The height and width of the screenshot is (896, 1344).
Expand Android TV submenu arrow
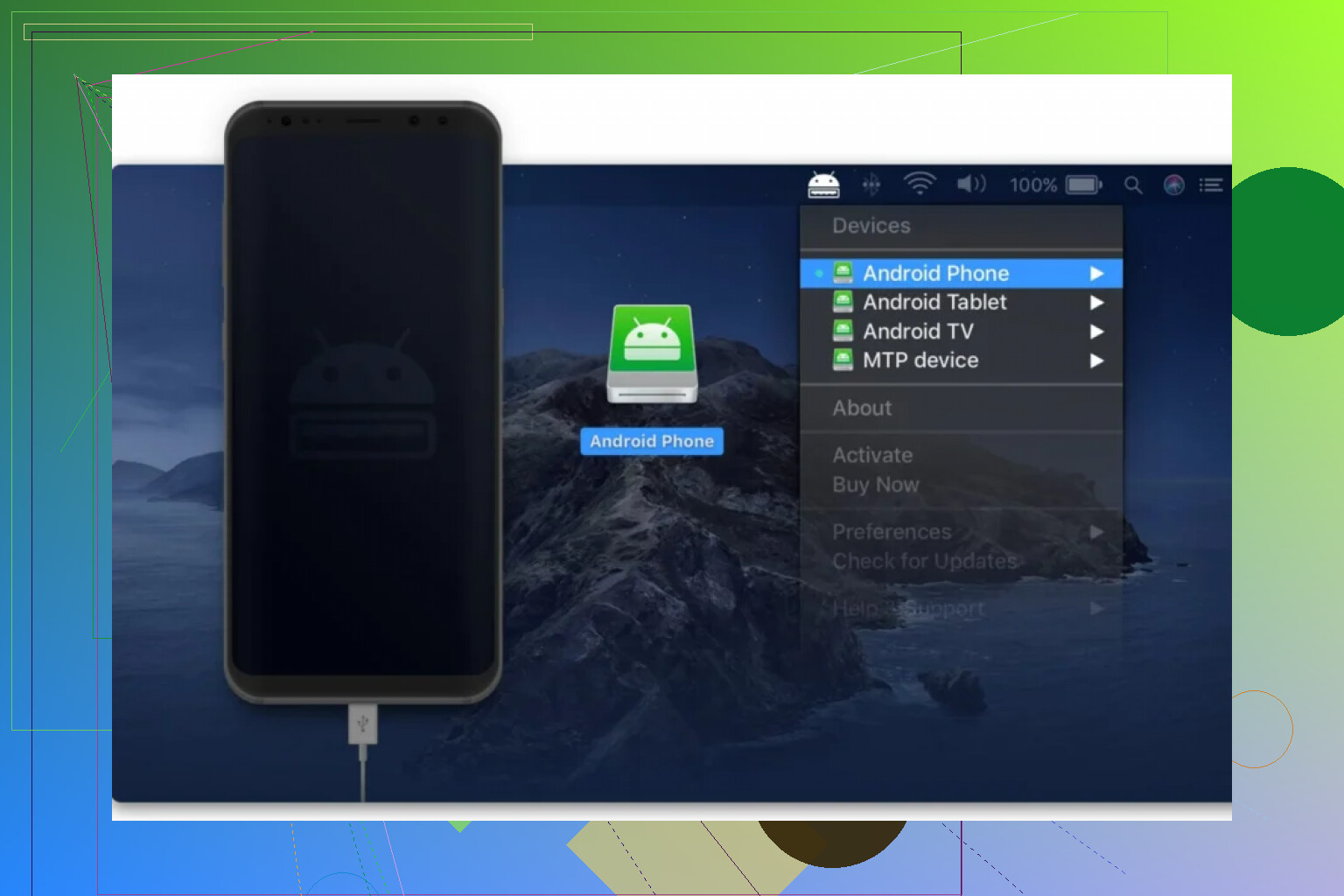point(1096,332)
